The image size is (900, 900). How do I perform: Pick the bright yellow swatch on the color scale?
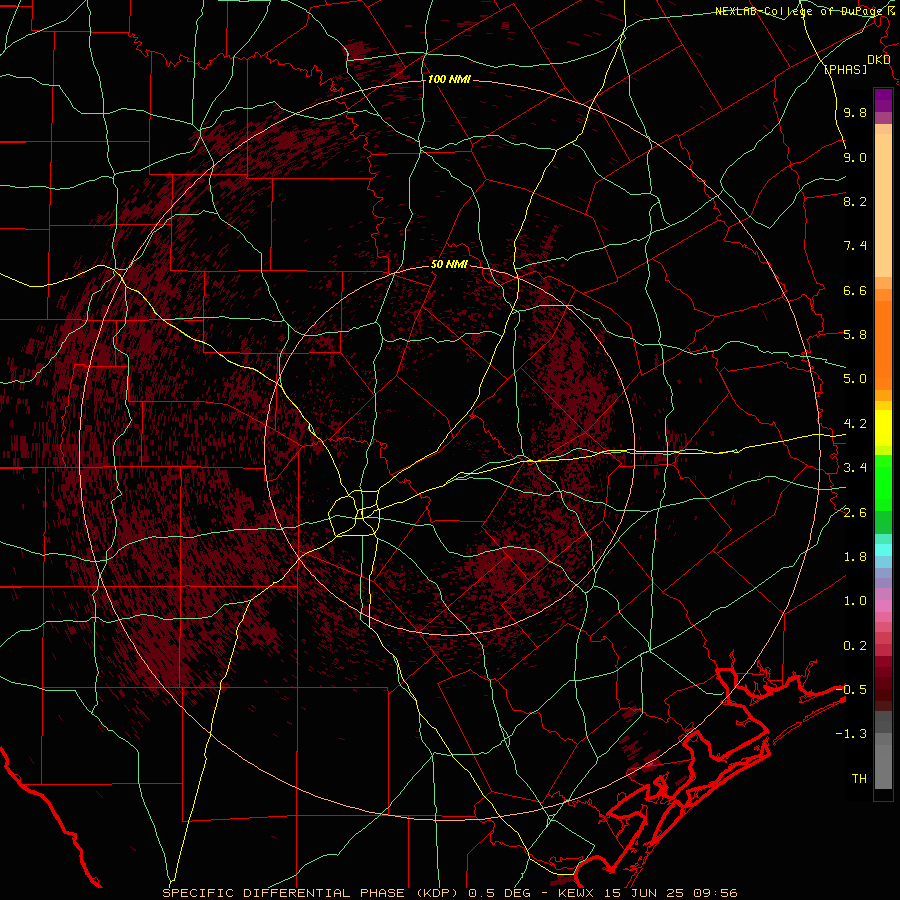pos(883,428)
